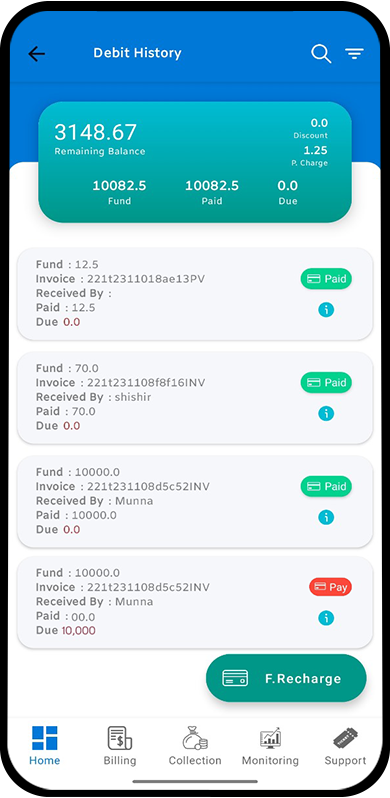Open the filter options icon
390x798 pixels.
pos(354,53)
